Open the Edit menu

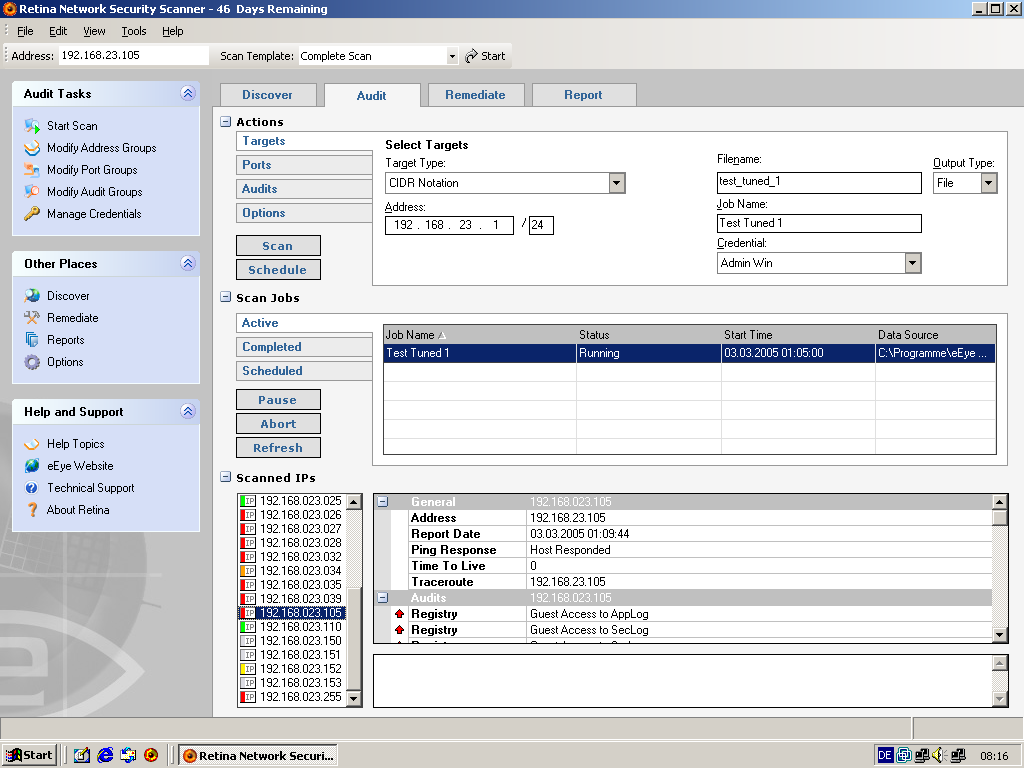[x=57, y=31]
